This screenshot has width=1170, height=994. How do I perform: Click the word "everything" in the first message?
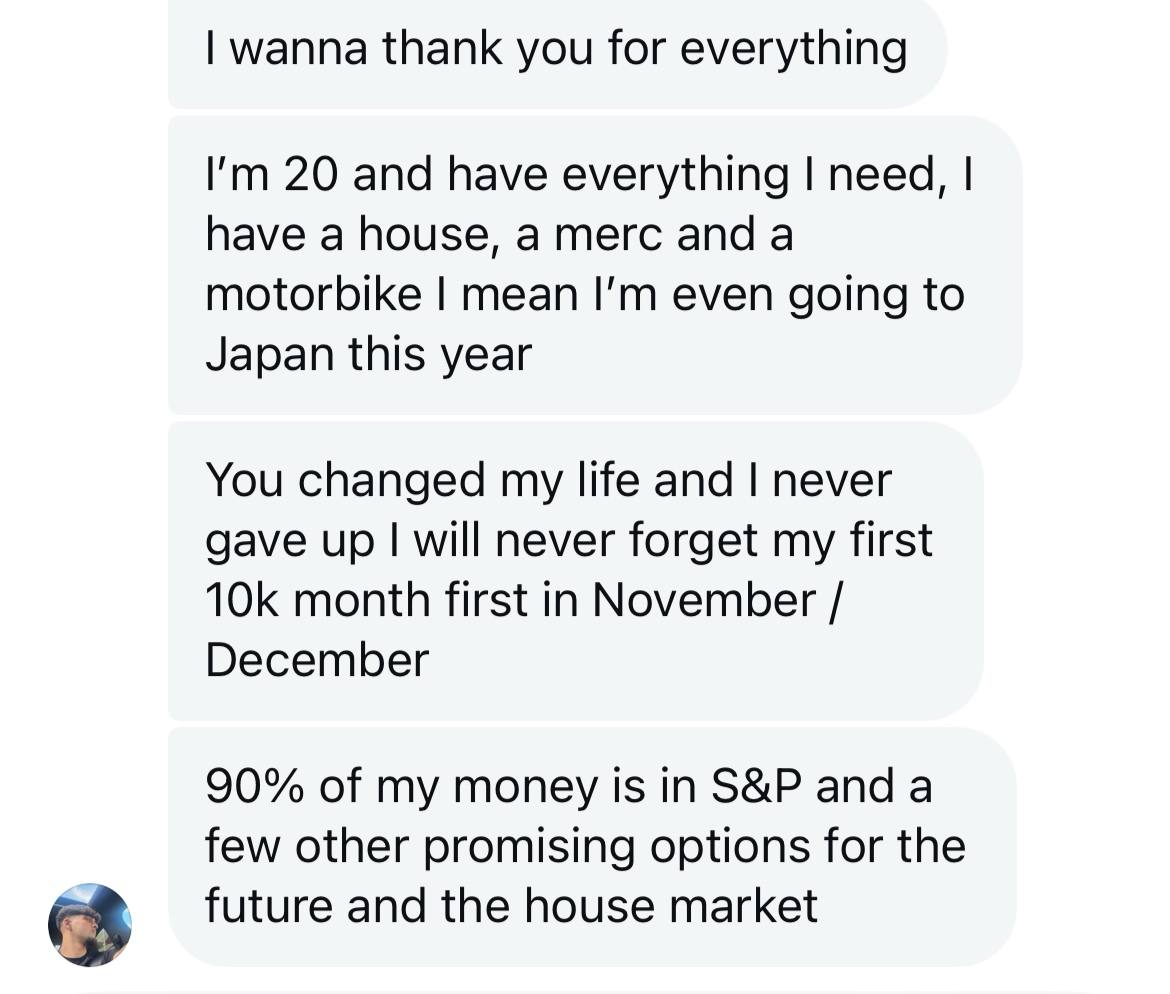click(794, 50)
